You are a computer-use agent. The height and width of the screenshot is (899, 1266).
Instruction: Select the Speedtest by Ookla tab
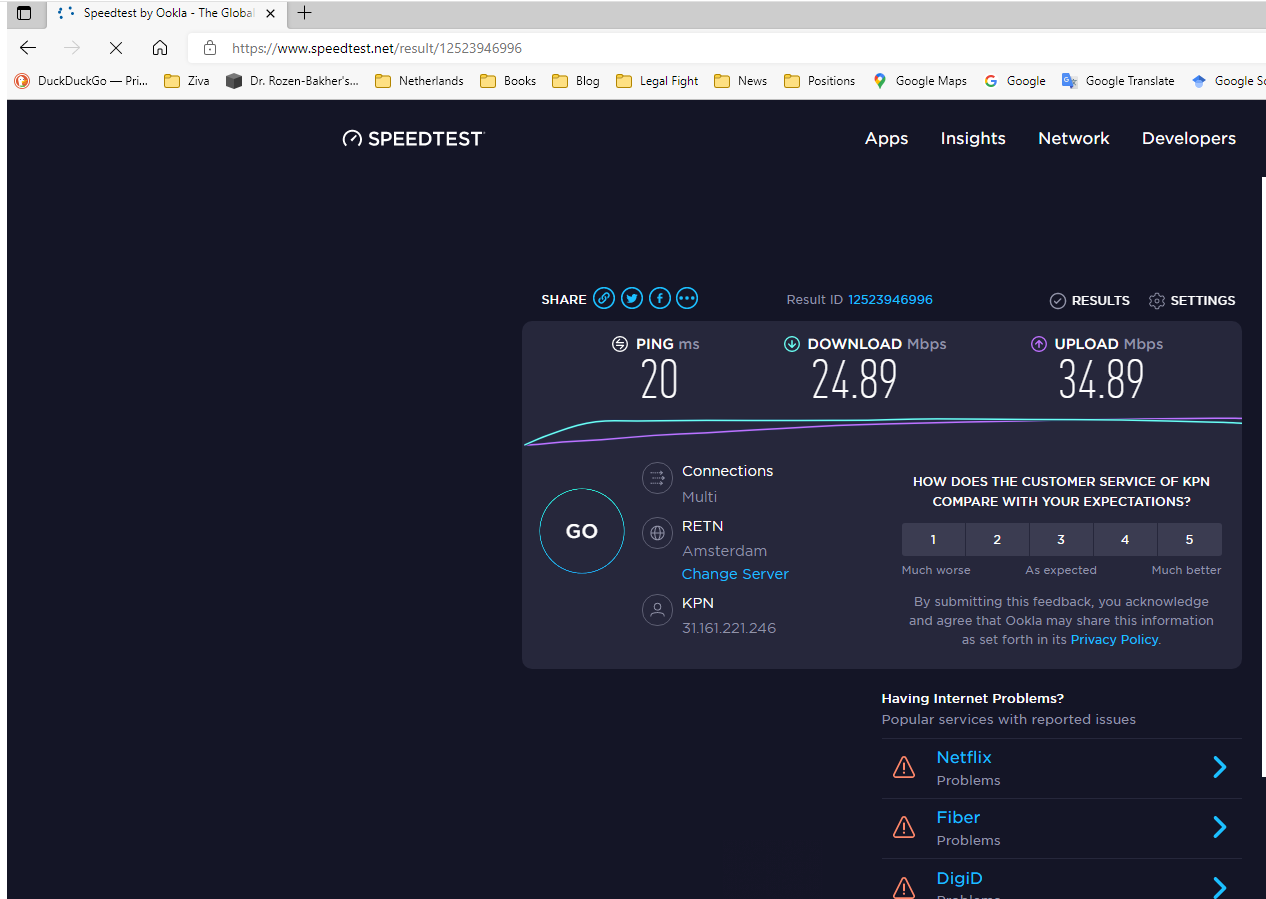[166, 13]
